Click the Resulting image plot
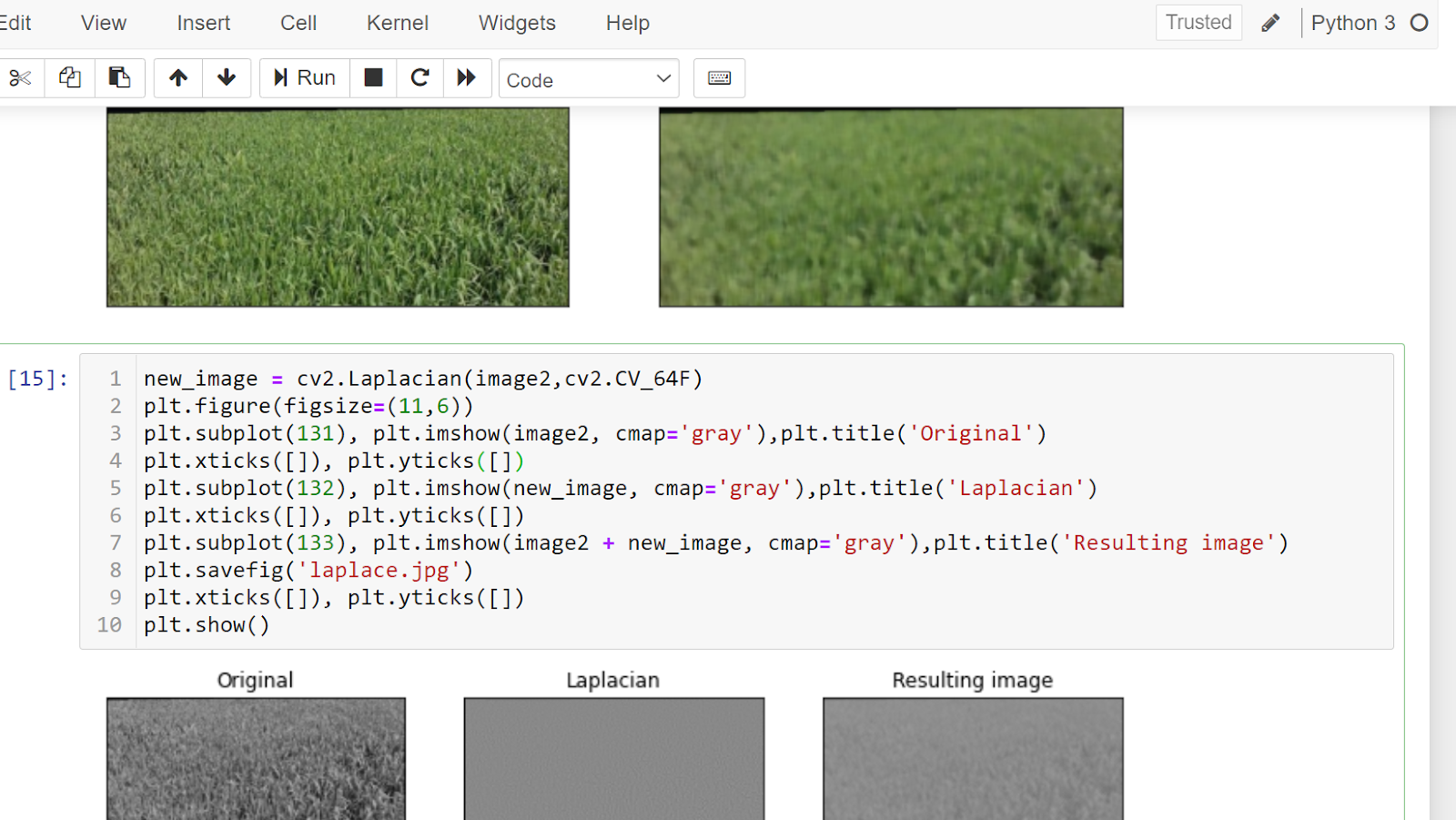 (x=973, y=759)
